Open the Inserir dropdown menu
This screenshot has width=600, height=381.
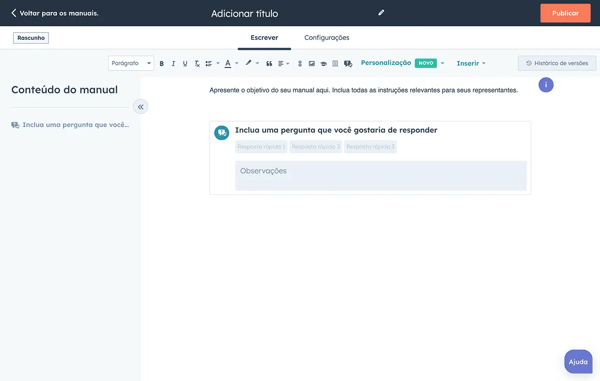(x=471, y=63)
